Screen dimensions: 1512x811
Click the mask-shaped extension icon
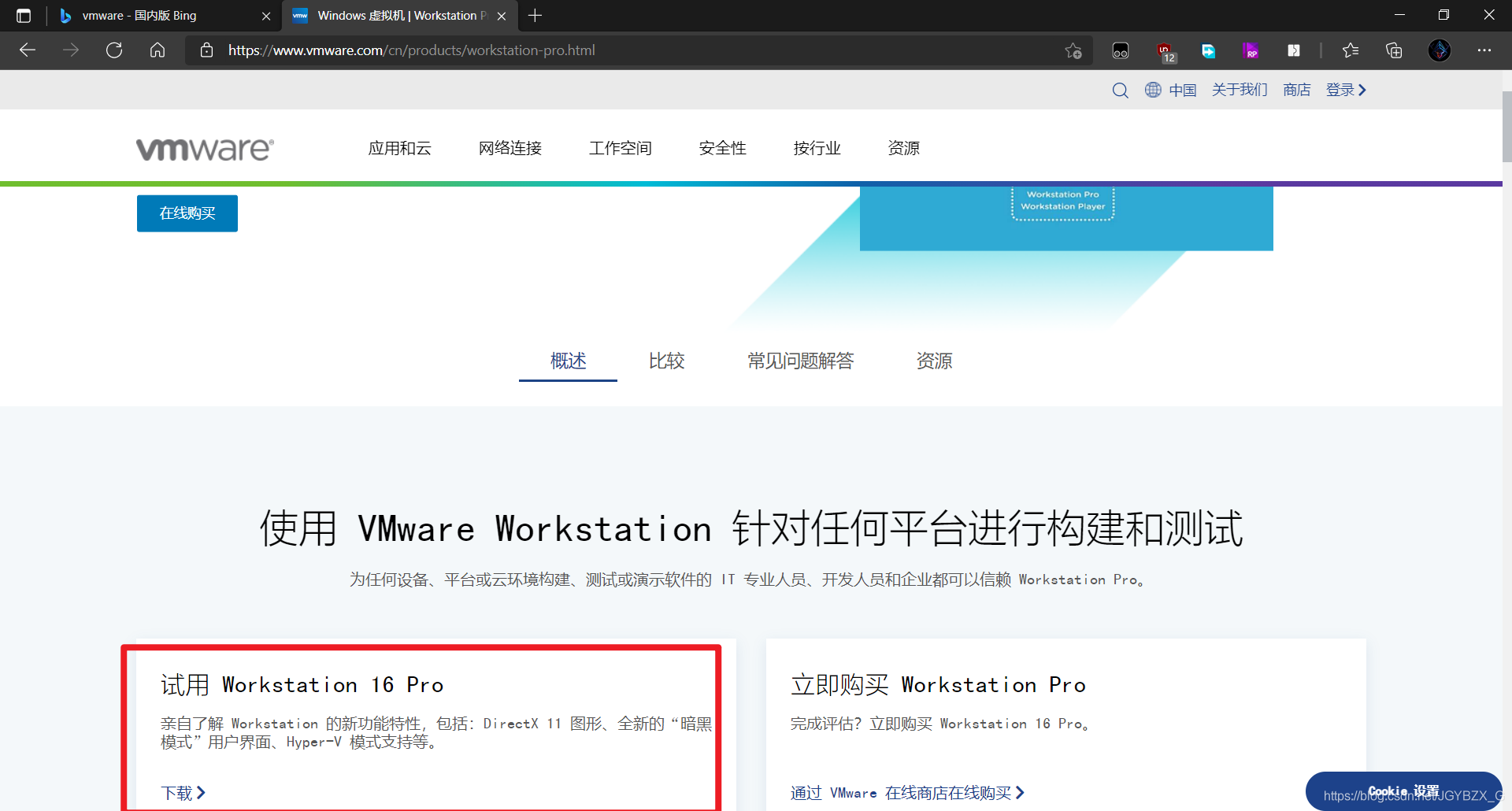point(1121,50)
